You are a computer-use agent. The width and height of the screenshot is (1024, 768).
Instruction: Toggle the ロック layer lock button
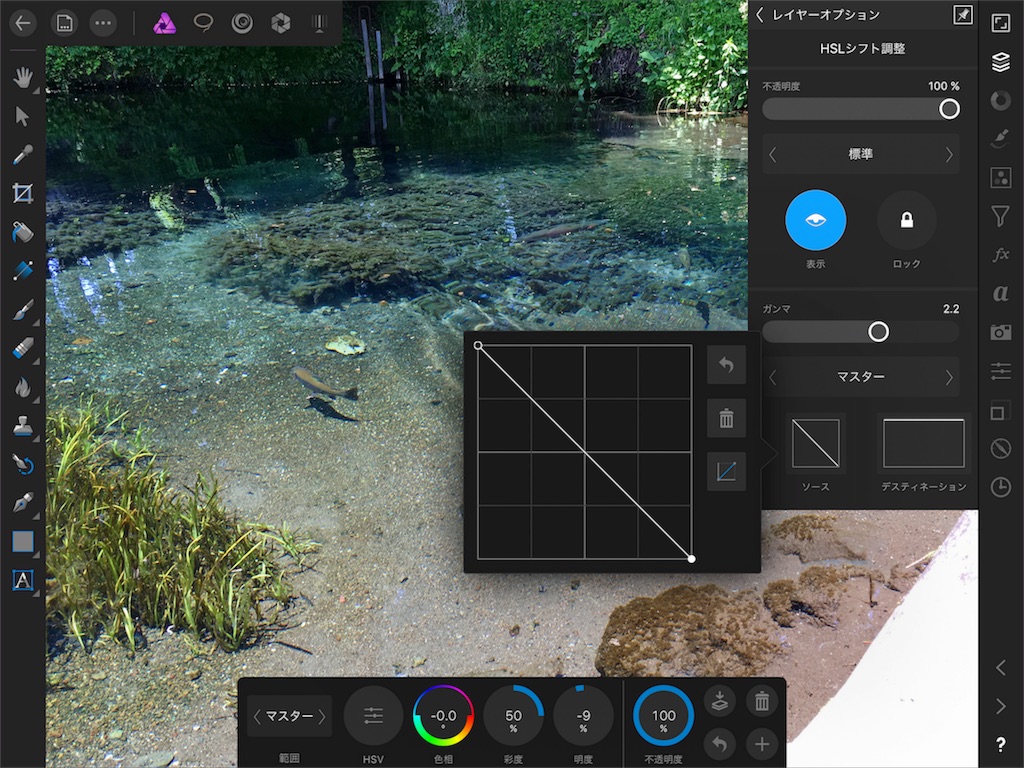click(906, 221)
